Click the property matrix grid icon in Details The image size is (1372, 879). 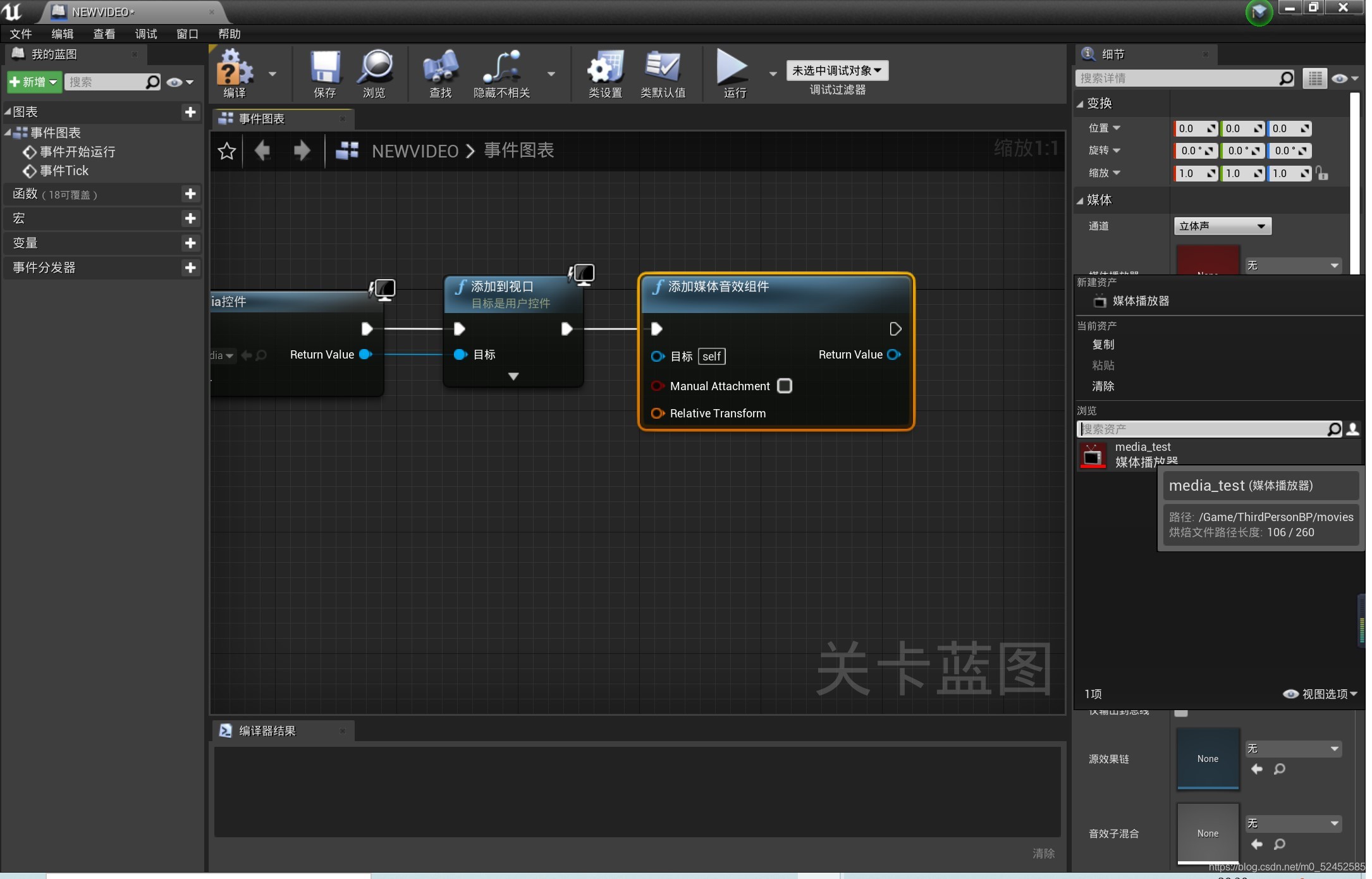pos(1315,78)
